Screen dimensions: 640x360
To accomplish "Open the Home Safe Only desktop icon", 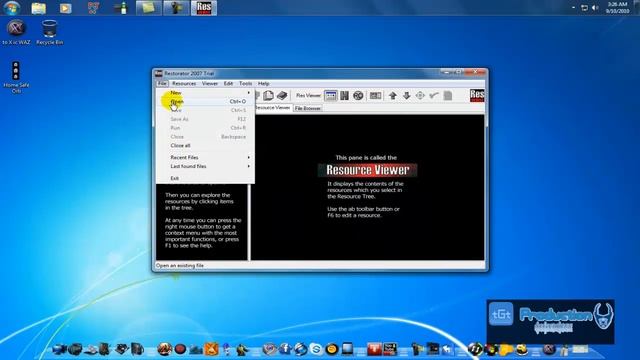I will (x=16, y=77).
